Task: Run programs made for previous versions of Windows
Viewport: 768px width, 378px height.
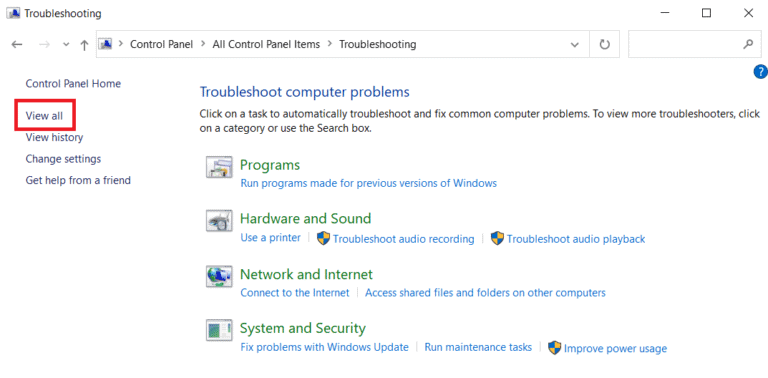Action: coord(369,184)
